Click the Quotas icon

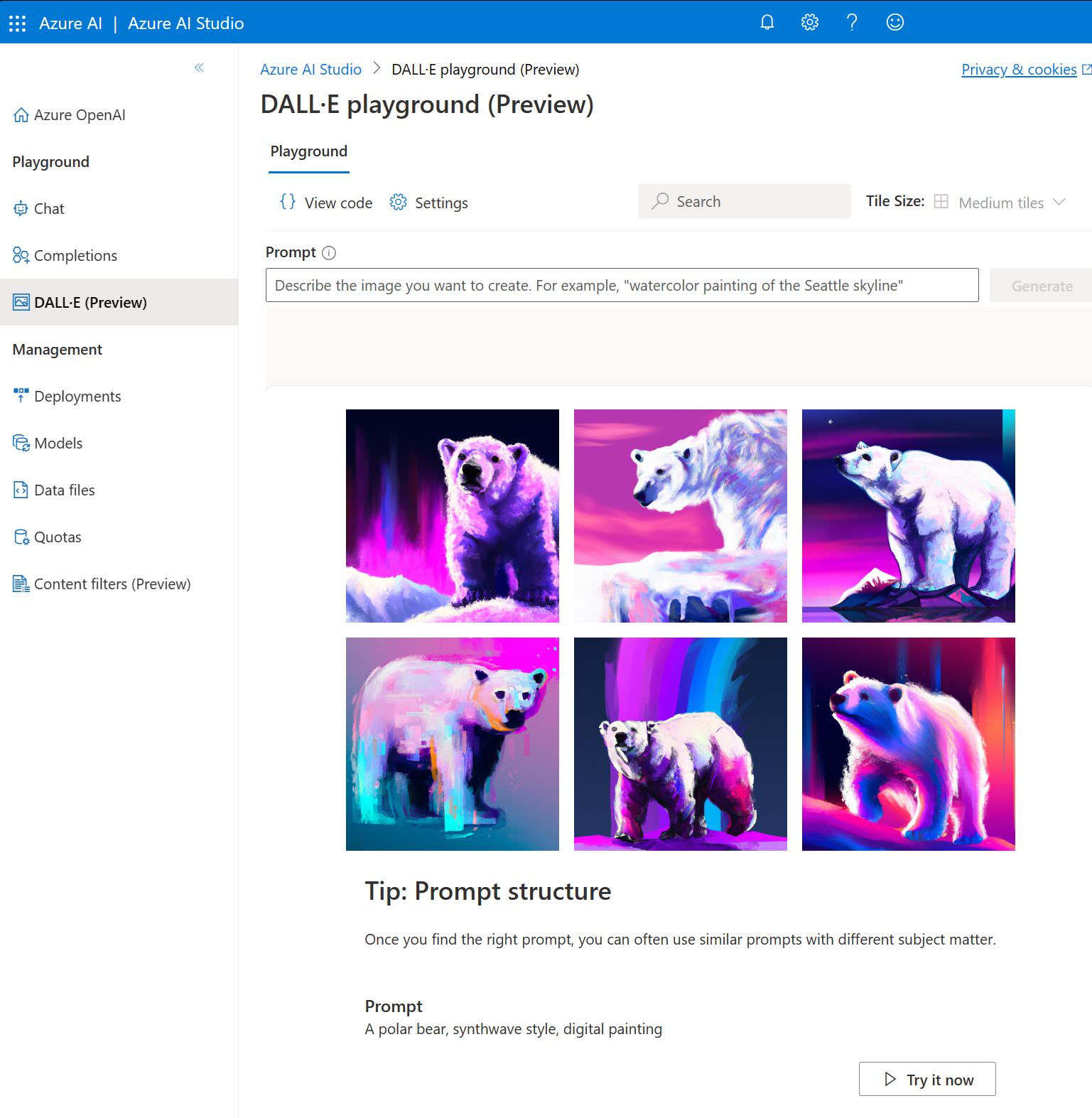pyautogui.click(x=21, y=537)
